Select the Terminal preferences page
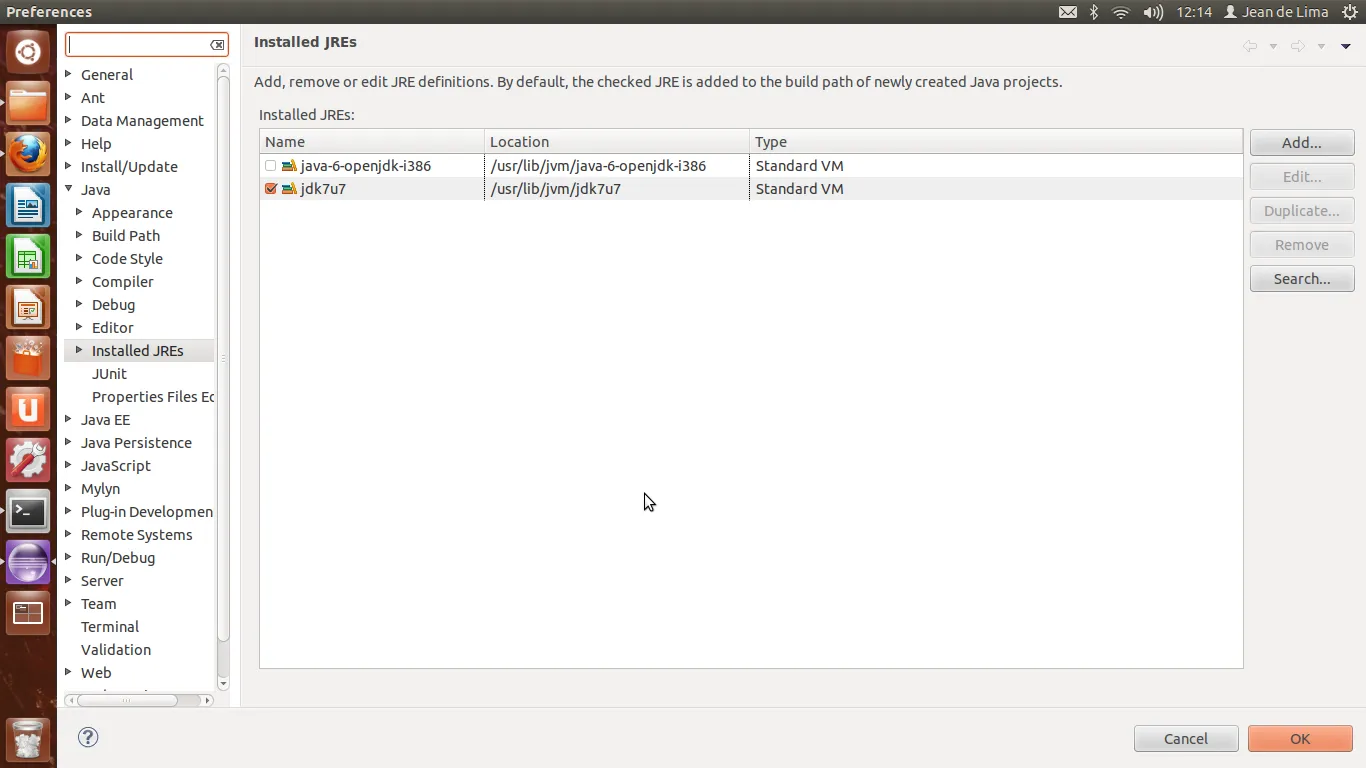The width and height of the screenshot is (1366, 768). pyautogui.click(x=110, y=627)
